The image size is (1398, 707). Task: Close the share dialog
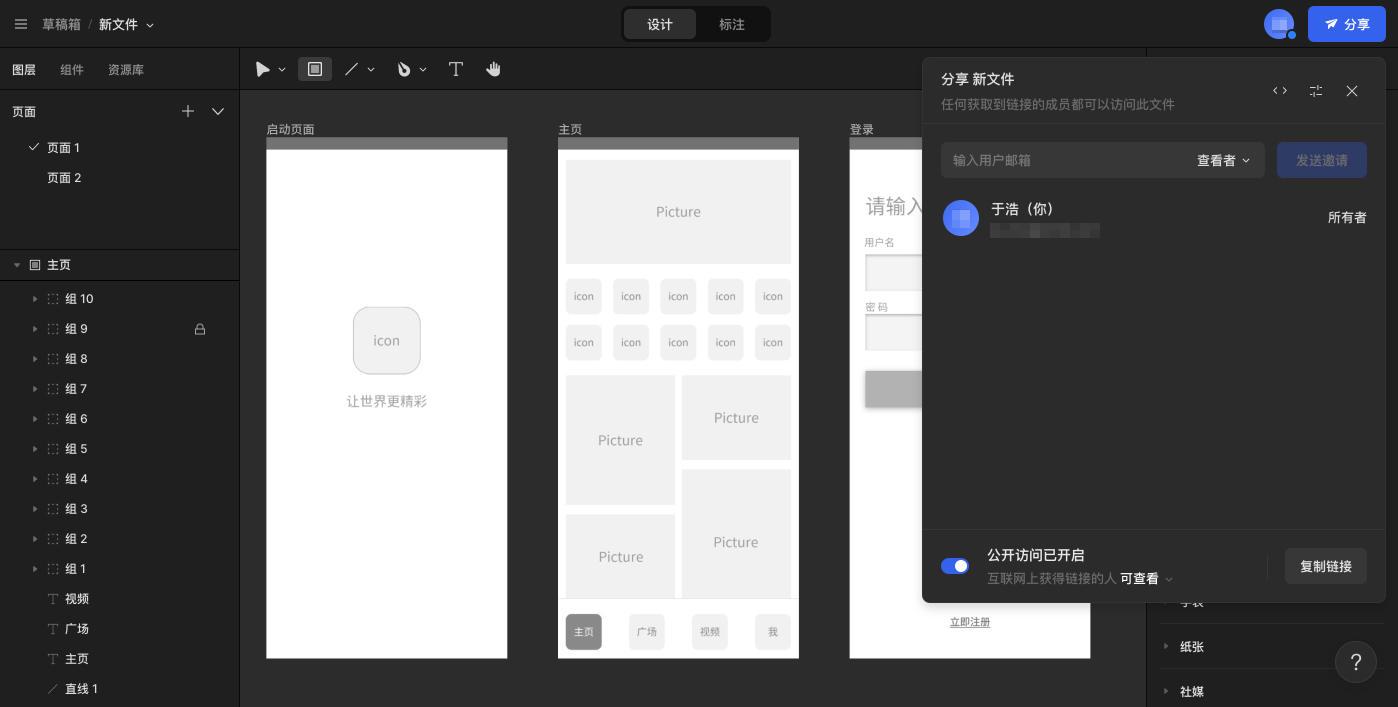click(1352, 91)
